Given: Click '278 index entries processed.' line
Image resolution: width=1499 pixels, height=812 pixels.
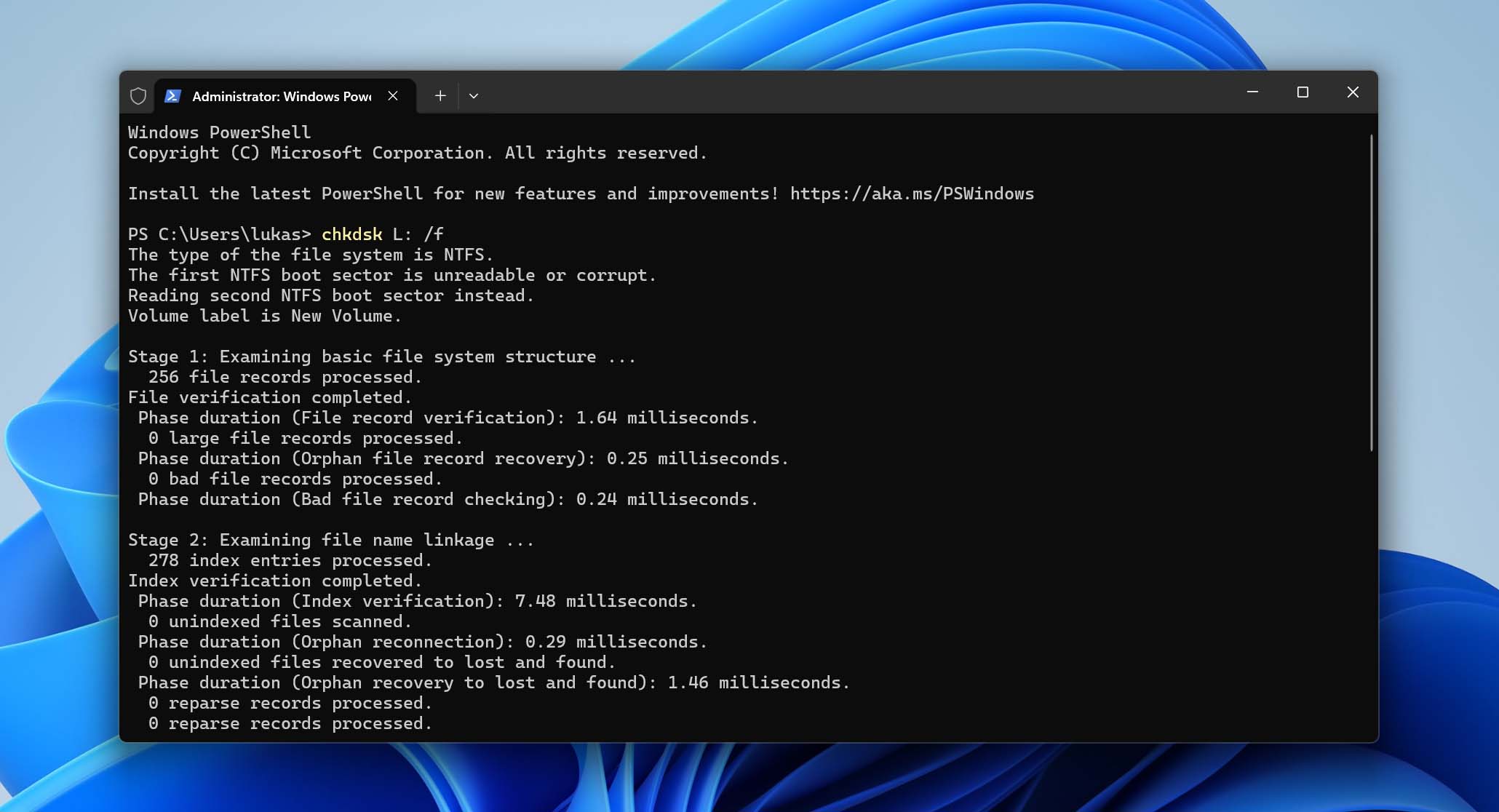Looking at the screenshot, I should pos(290,560).
